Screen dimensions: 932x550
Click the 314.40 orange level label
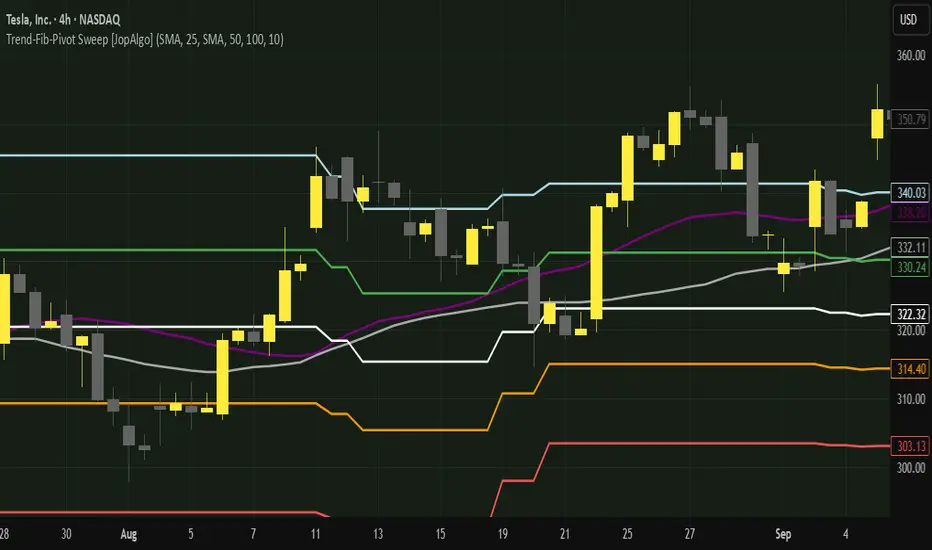(911, 369)
